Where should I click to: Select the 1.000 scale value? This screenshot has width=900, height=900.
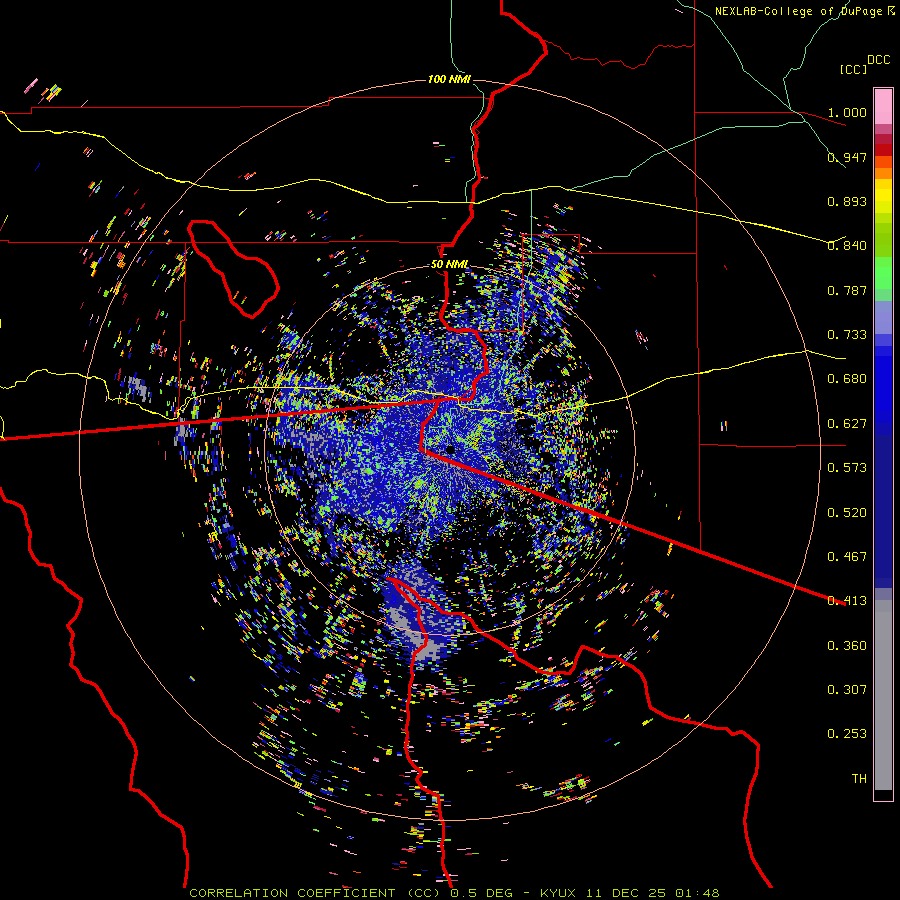[847, 112]
